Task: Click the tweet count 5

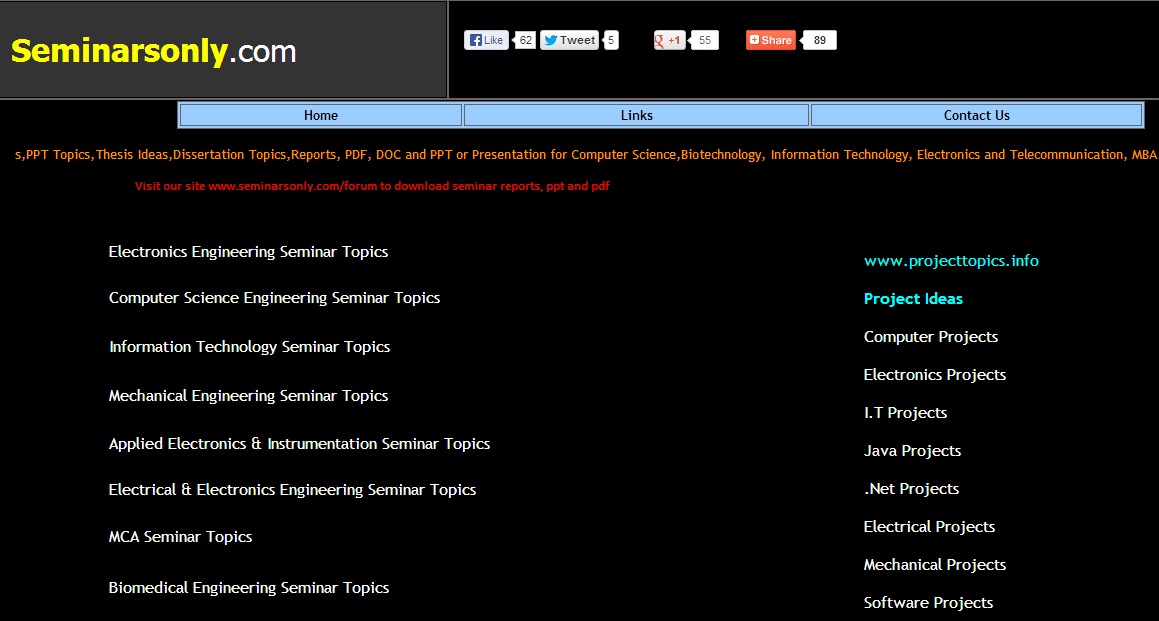Action: tap(611, 40)
